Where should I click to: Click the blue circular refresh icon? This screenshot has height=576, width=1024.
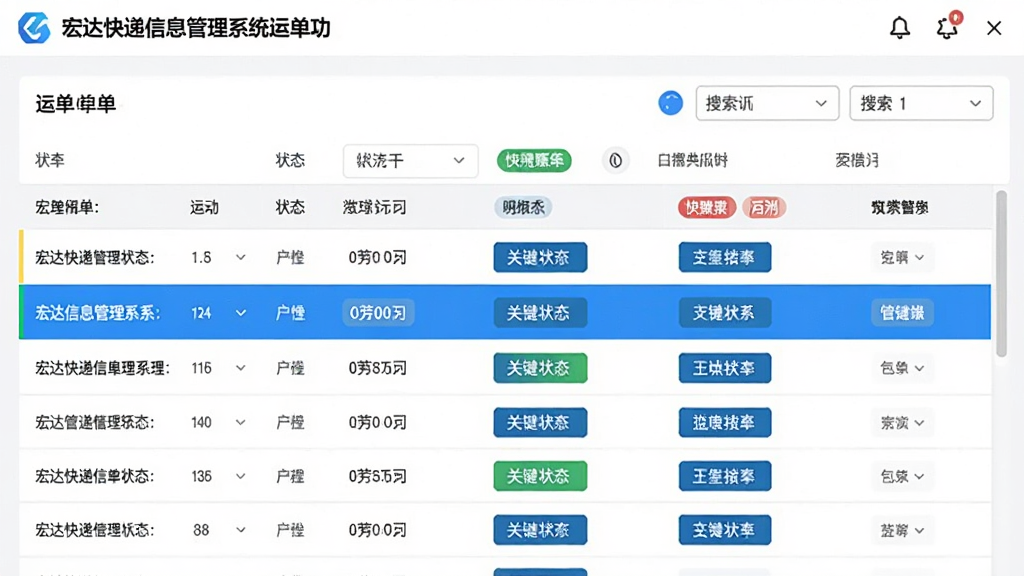pyautogui.click(x=670, y=103)
